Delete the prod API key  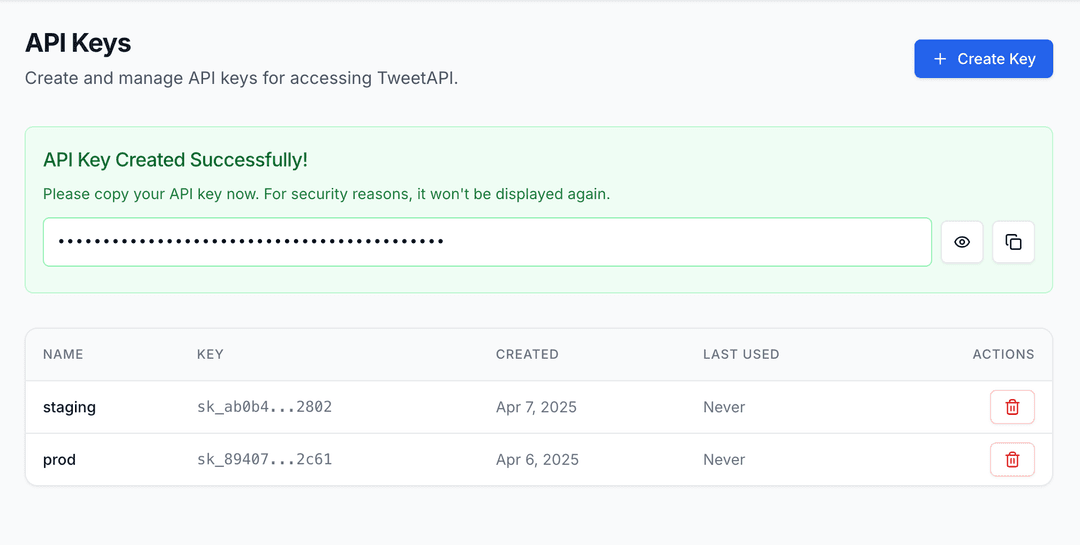point(1012,459)
